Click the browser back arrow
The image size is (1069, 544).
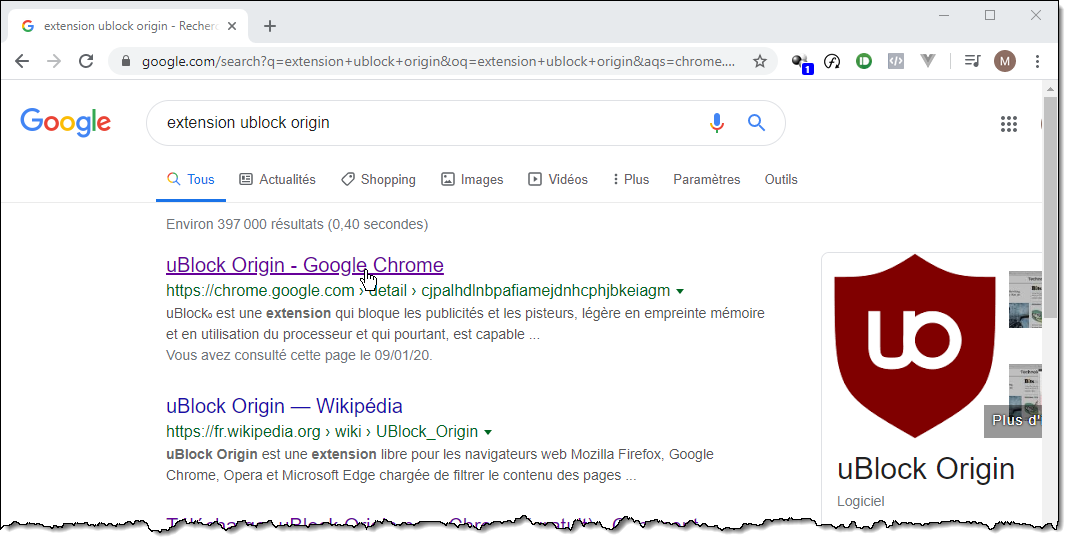(x=22, y=61)
